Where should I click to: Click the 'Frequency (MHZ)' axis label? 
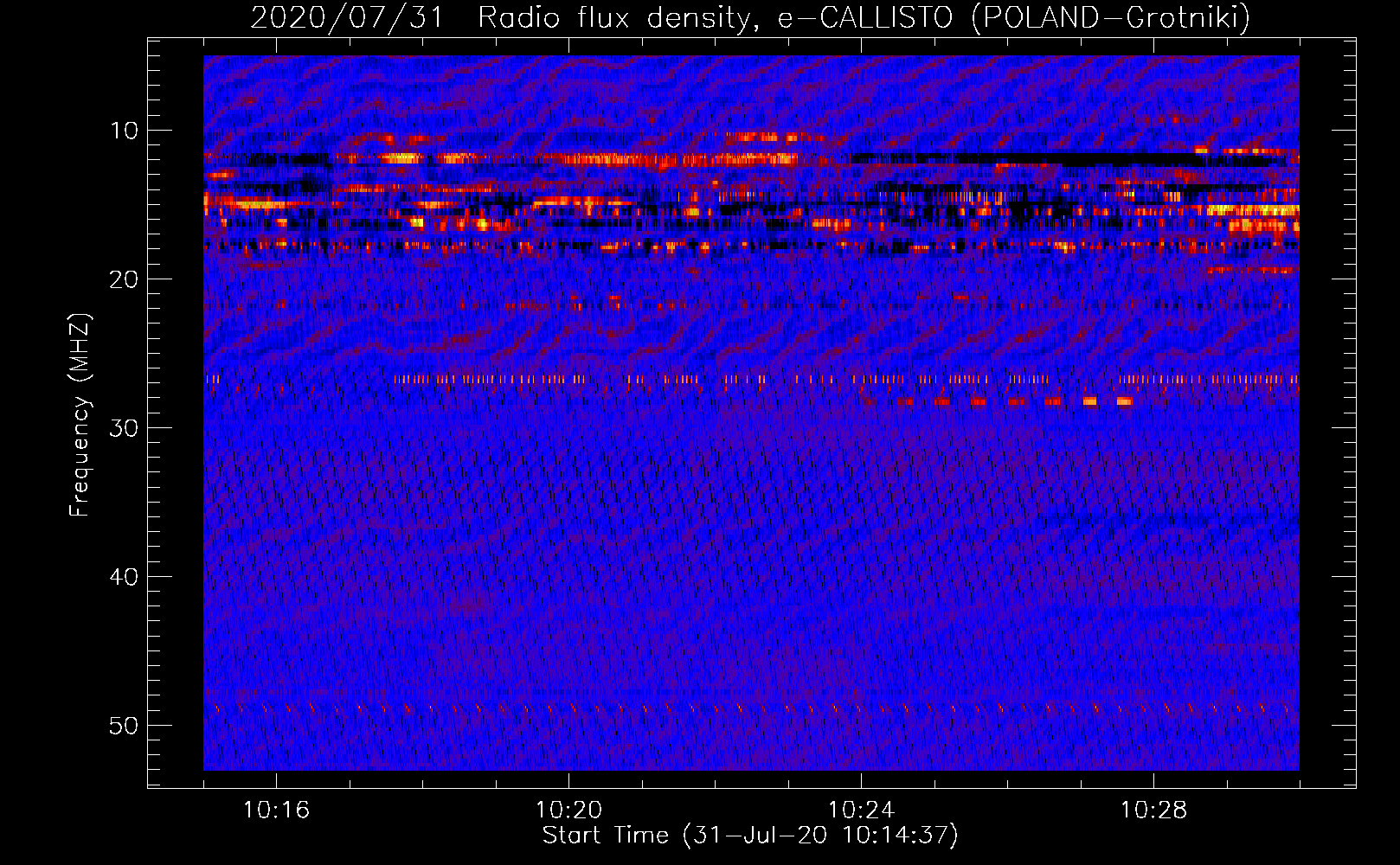pyautogui.click(x=79, y=415)
